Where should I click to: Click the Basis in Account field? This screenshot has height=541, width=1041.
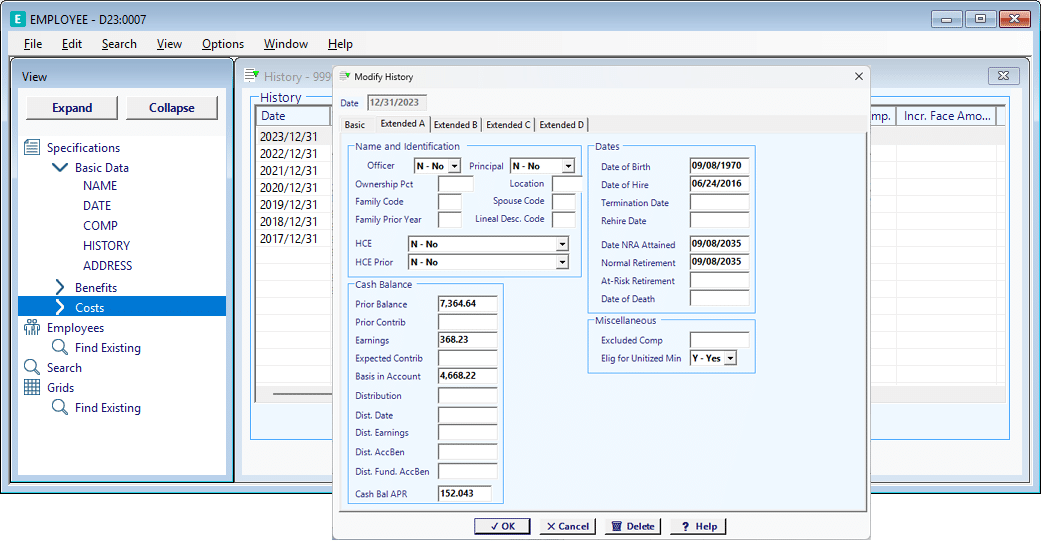point(467,376)
